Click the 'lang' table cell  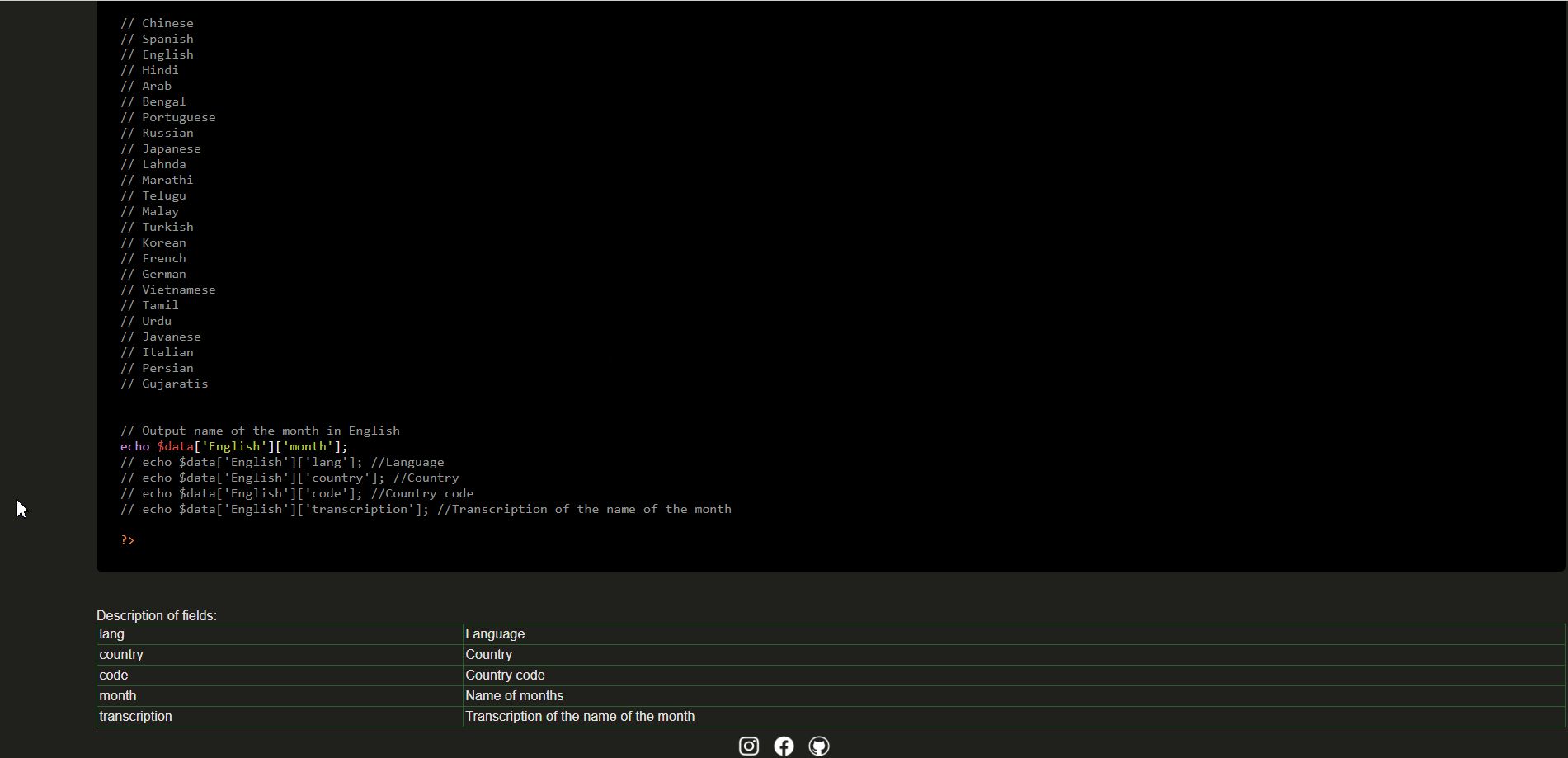click(280, 634)
